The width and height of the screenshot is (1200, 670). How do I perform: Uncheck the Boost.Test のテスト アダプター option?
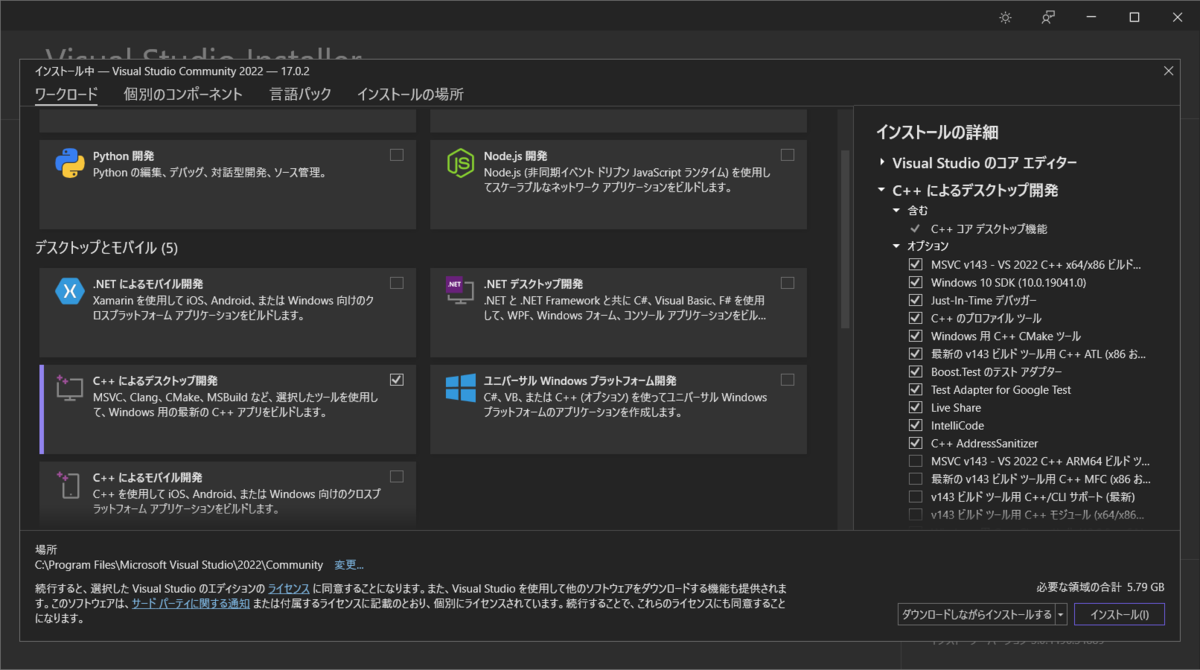pos(915,372)
